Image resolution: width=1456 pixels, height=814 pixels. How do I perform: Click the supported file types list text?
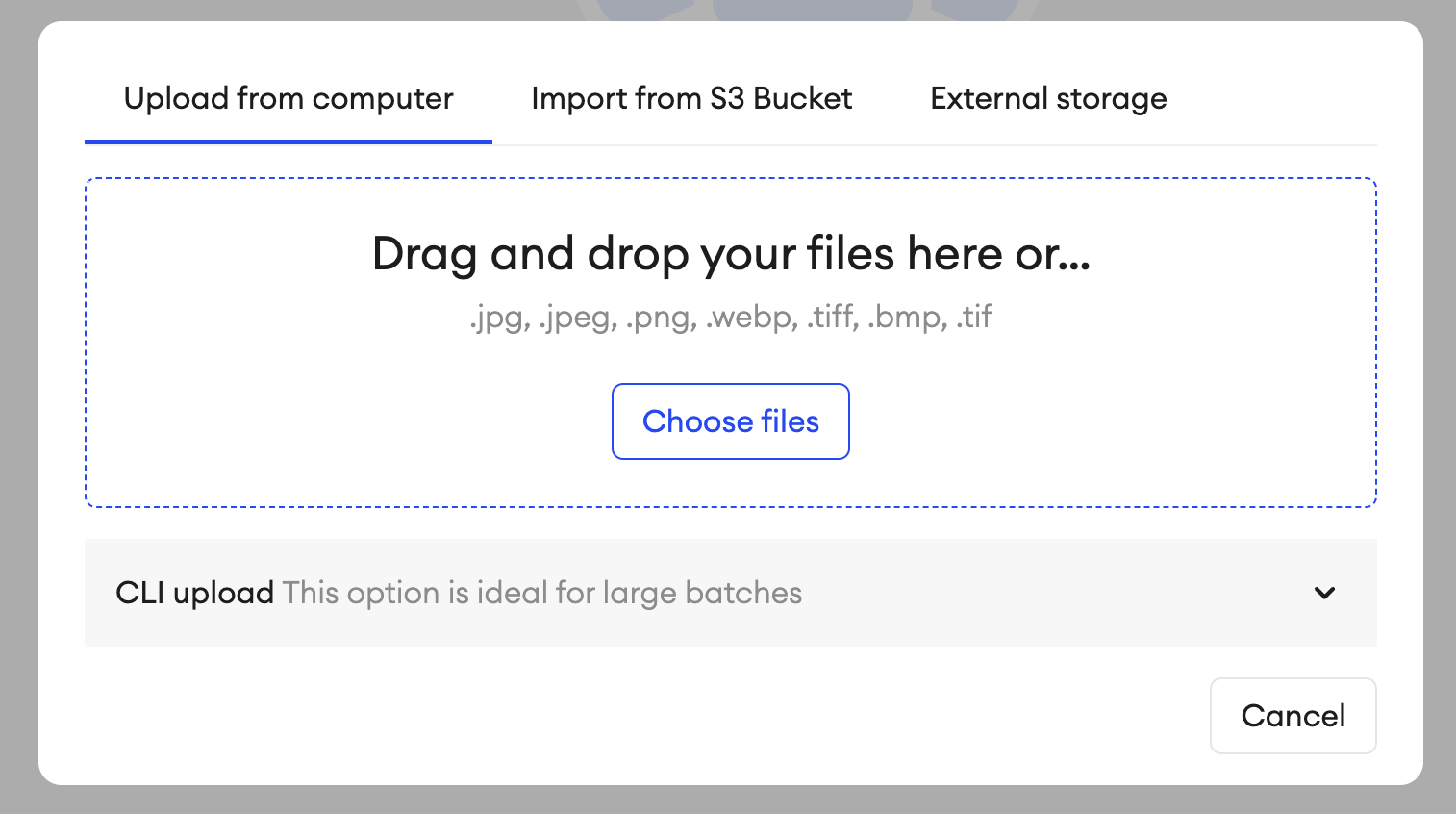click(731, 317)
